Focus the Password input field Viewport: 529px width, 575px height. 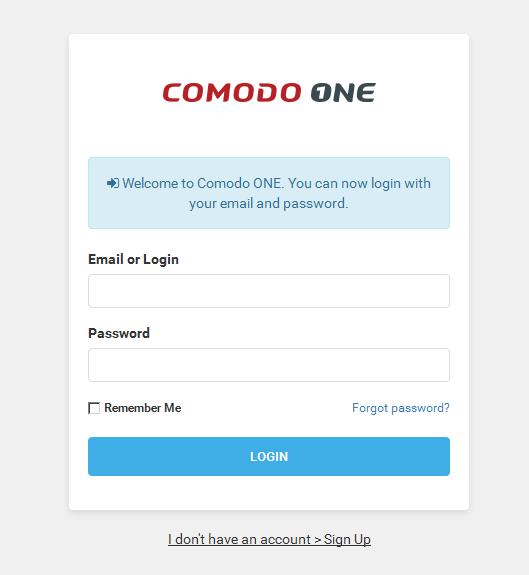tap(269, 365)
